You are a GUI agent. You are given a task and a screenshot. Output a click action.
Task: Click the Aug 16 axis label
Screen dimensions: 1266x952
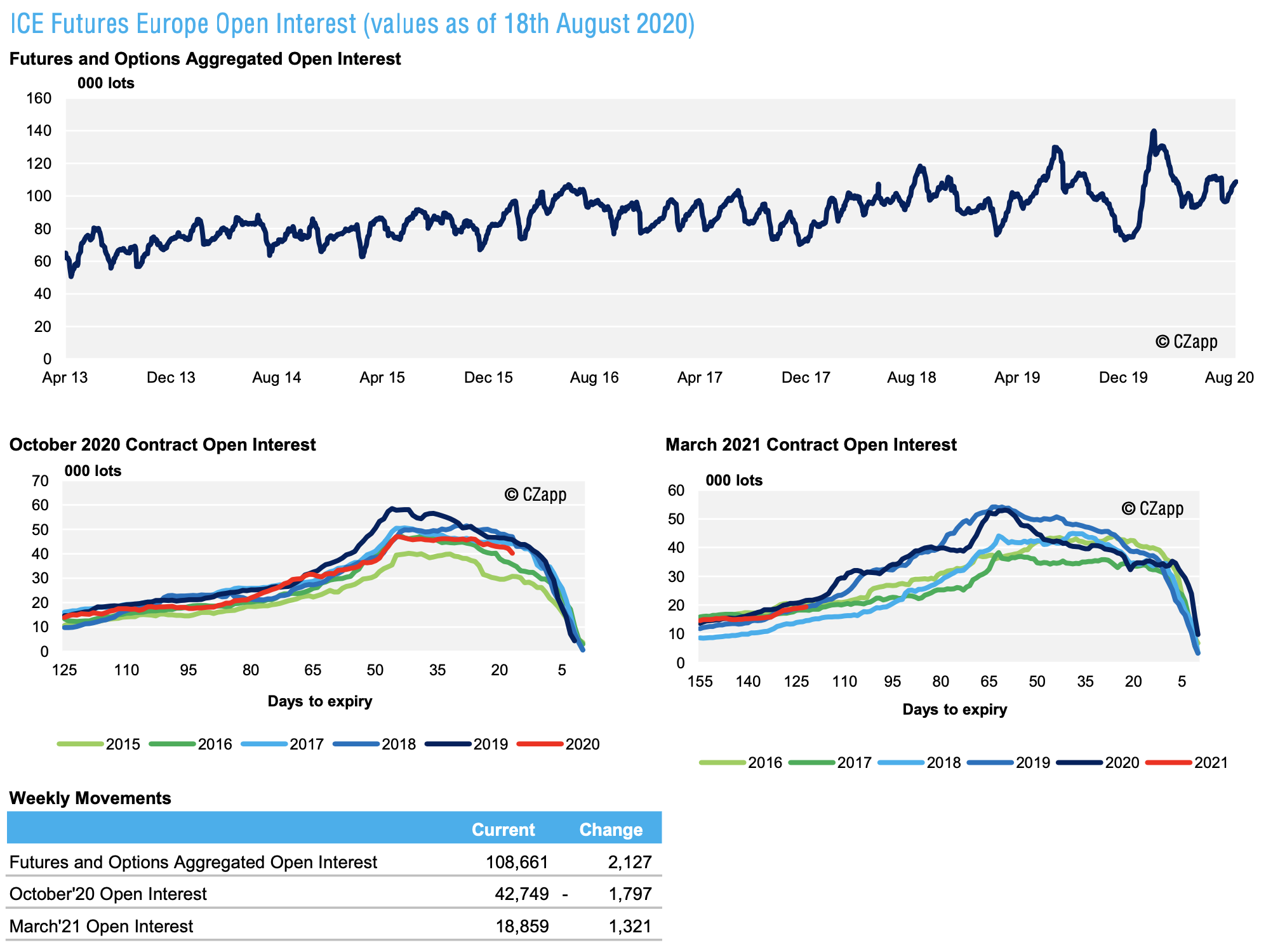594,378
